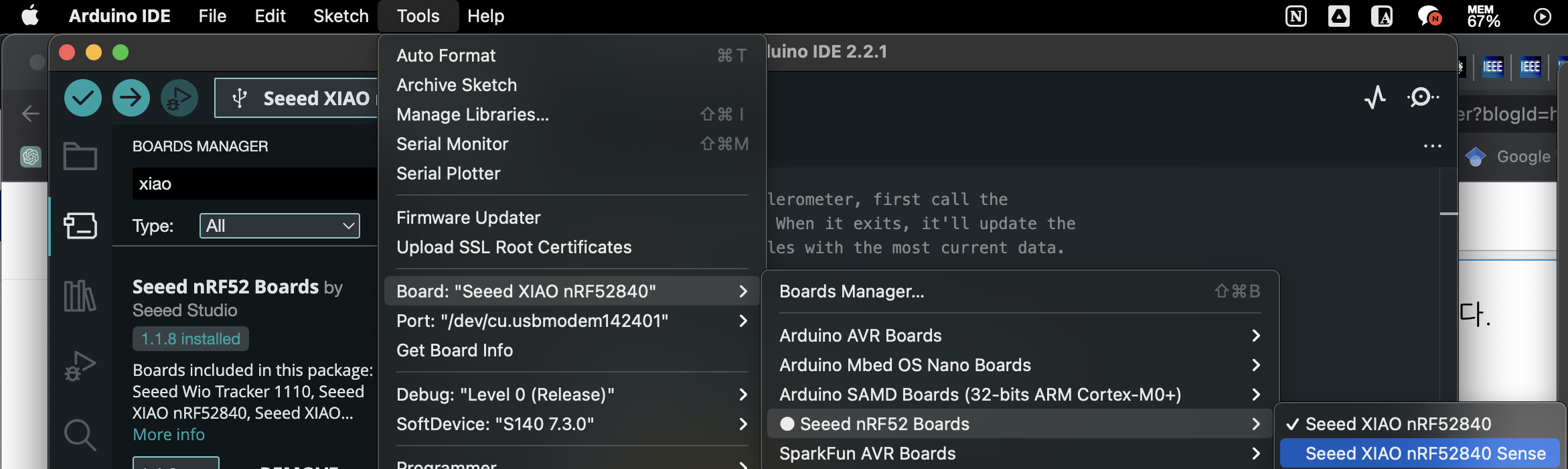Start the debugger from the toolbar
The width and height of the screenshot is (1568, 469).
click(x=179, y=98)
